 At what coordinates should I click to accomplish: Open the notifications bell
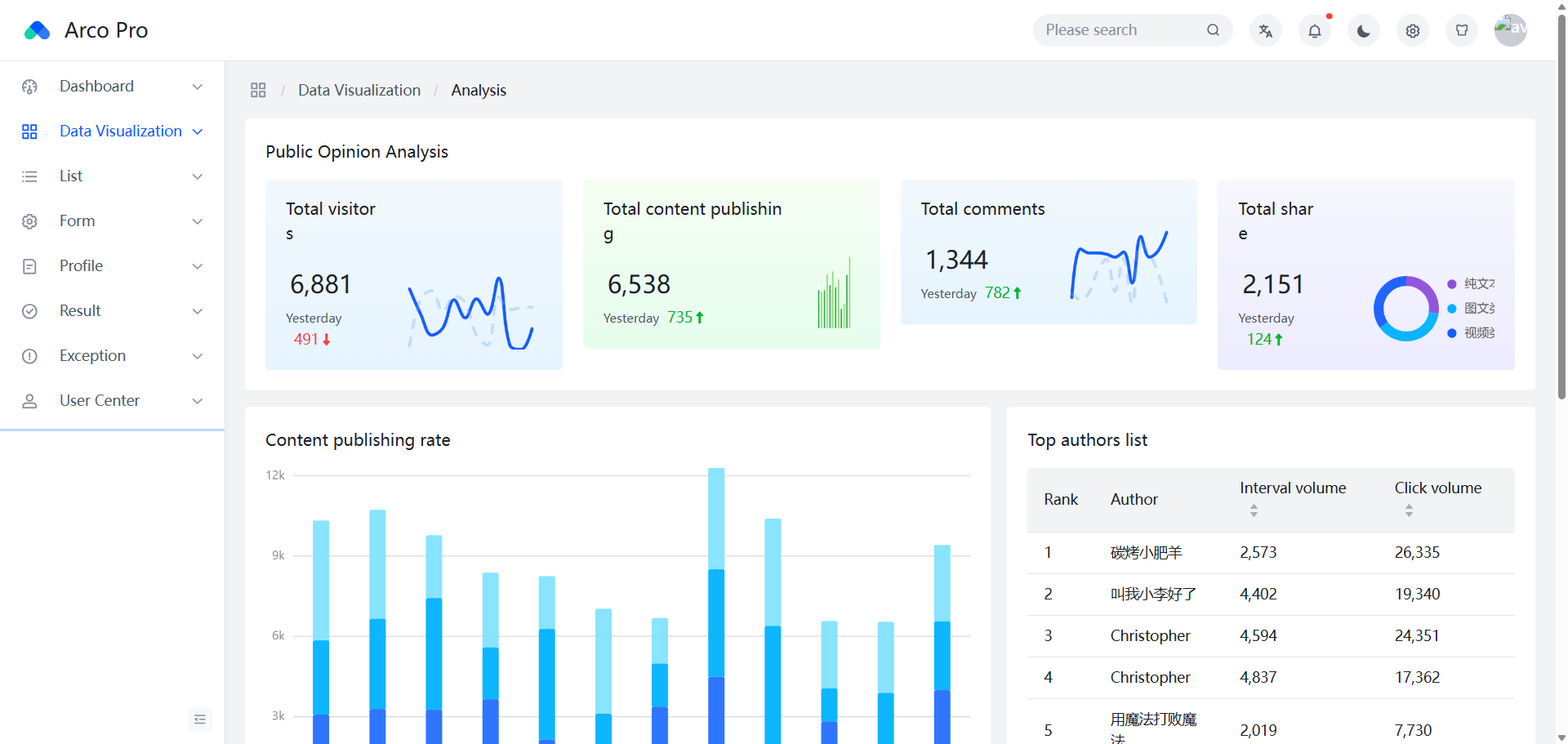1314,30
